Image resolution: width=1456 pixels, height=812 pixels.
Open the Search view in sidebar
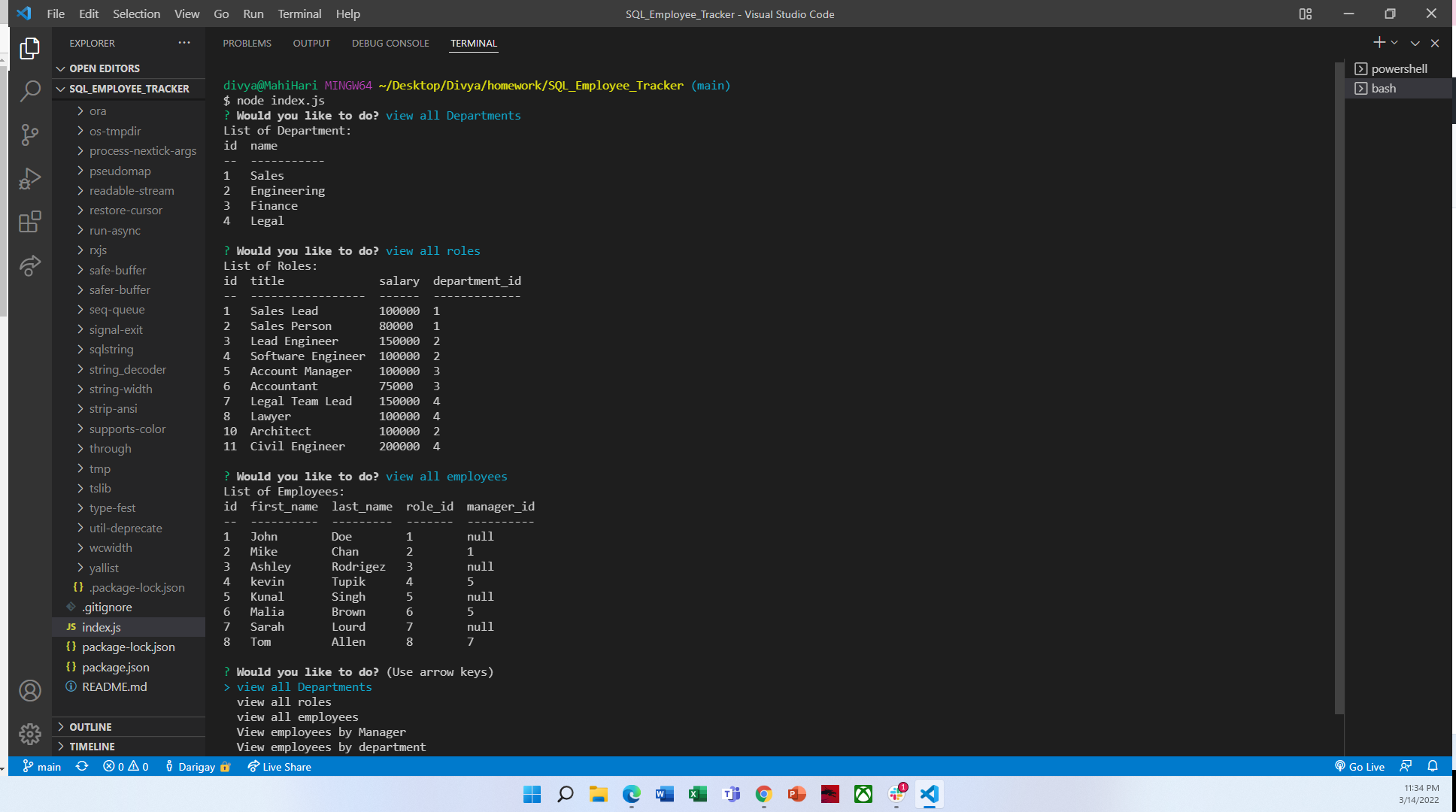click(x=30, y=90)
